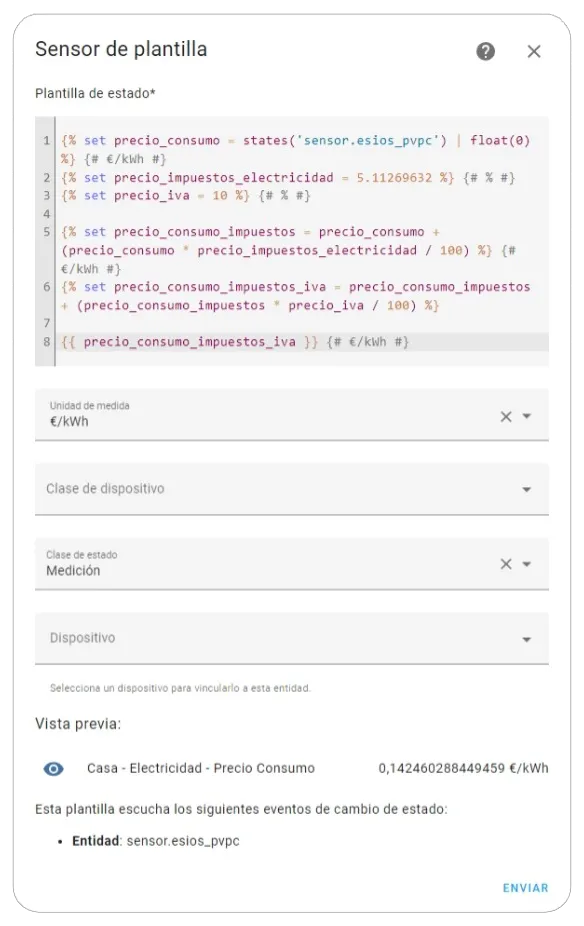Expand the Clase de estado dropdown arrow

(x=527, y=564)
